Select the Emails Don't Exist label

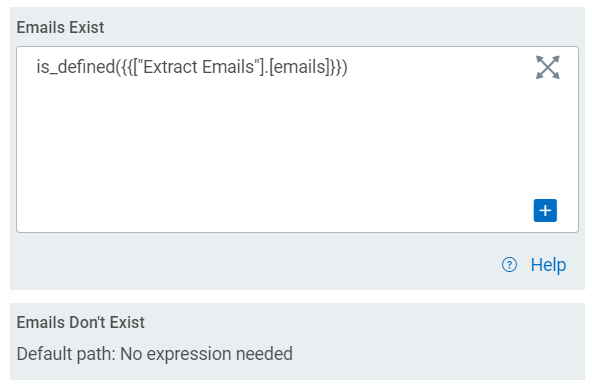pyautogui.click(x=80, y=322)
